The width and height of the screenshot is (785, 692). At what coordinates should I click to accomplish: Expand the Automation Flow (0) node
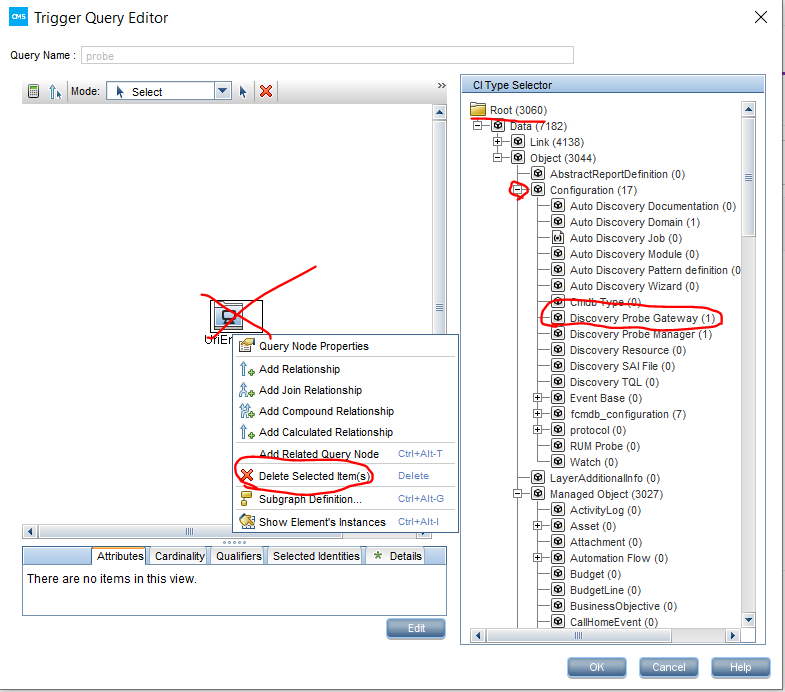538,558
